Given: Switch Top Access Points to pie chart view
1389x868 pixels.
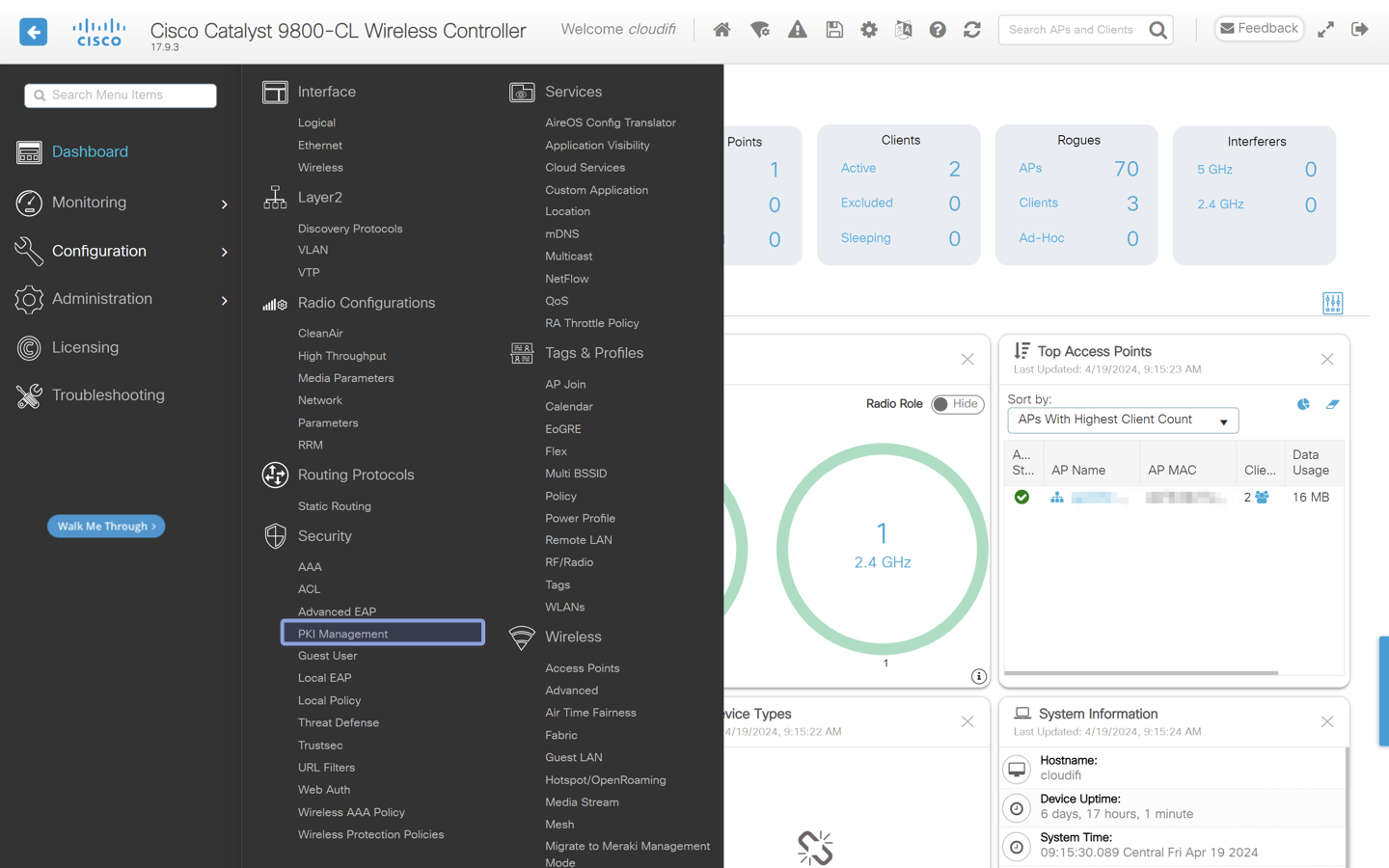Looking at the screenshot, I should coord(1303,404).
